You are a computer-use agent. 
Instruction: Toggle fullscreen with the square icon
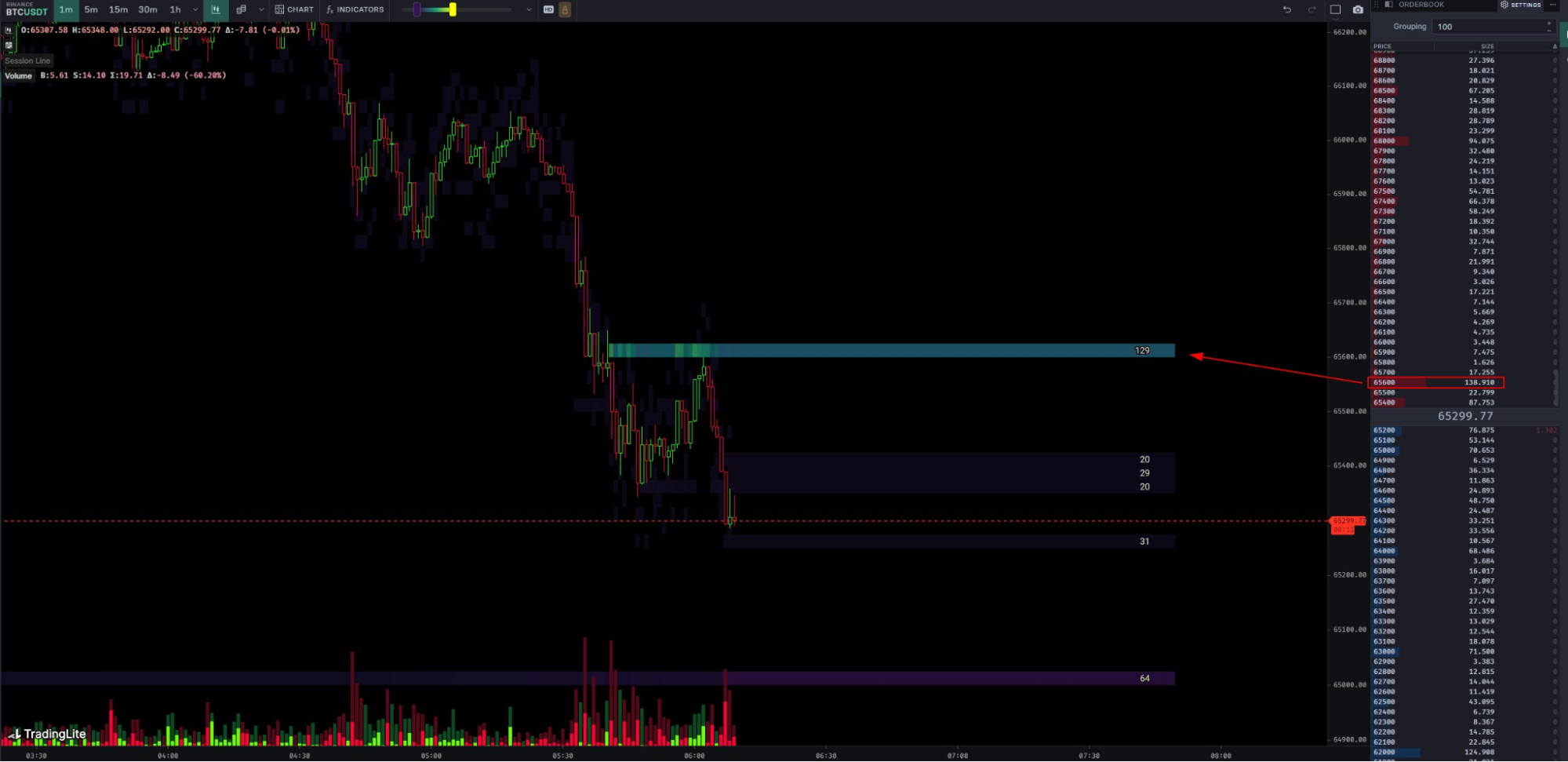coord(1336,9)
